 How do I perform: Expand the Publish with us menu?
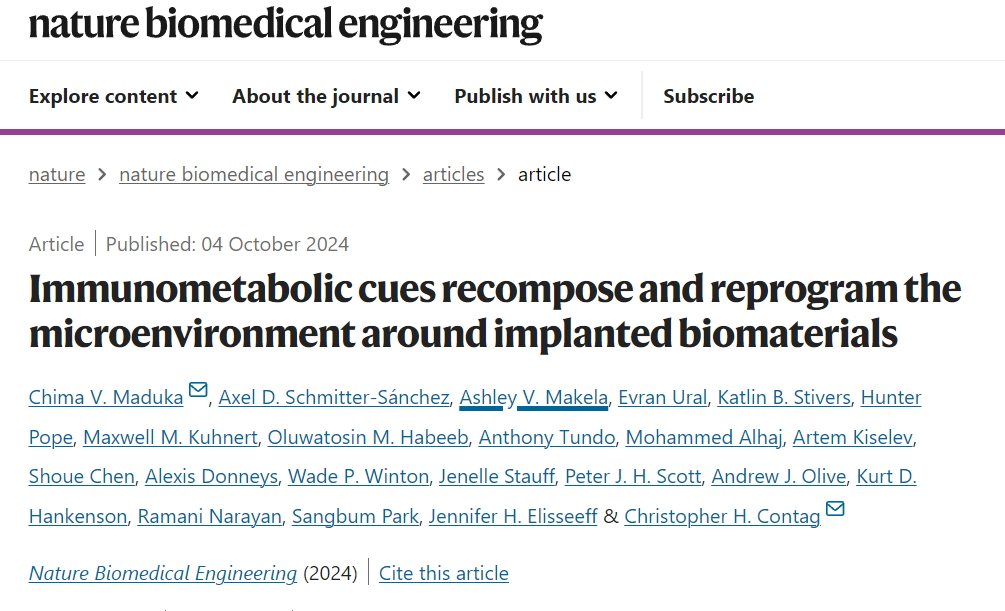coord(536,96)
